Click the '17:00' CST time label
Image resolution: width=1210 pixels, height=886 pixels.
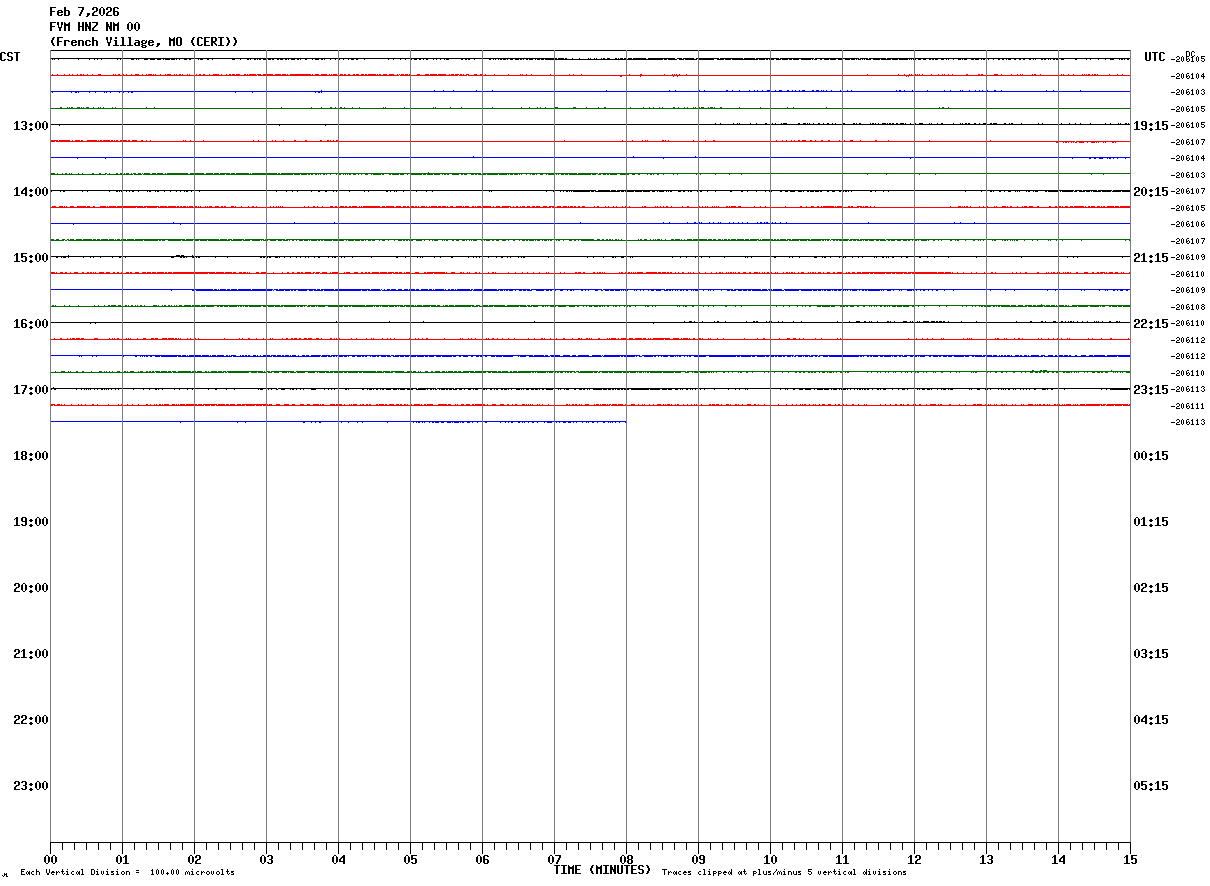(x=31, y=389)
